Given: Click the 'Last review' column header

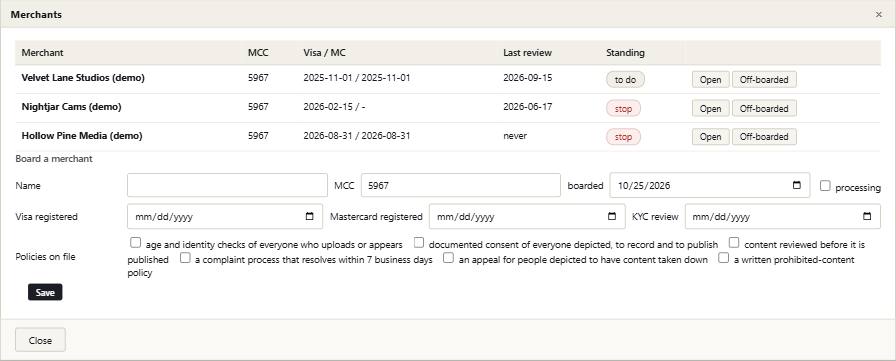Looking at the screenshot, I should click(527, 53).
